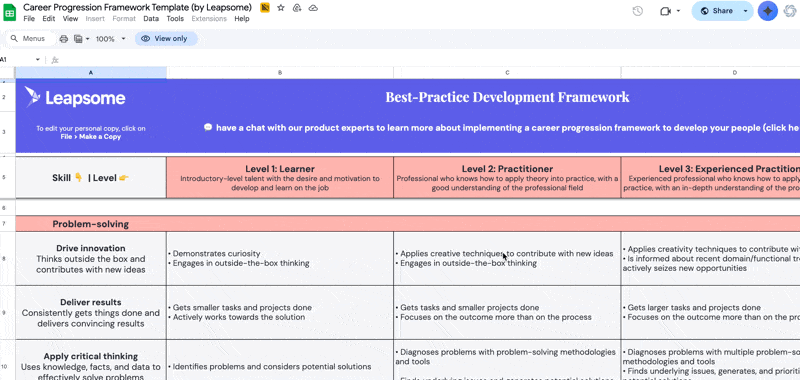Open the 100% zoom dropdown
This screenshot has width=800, height=380.
click(x=110, y=39)
